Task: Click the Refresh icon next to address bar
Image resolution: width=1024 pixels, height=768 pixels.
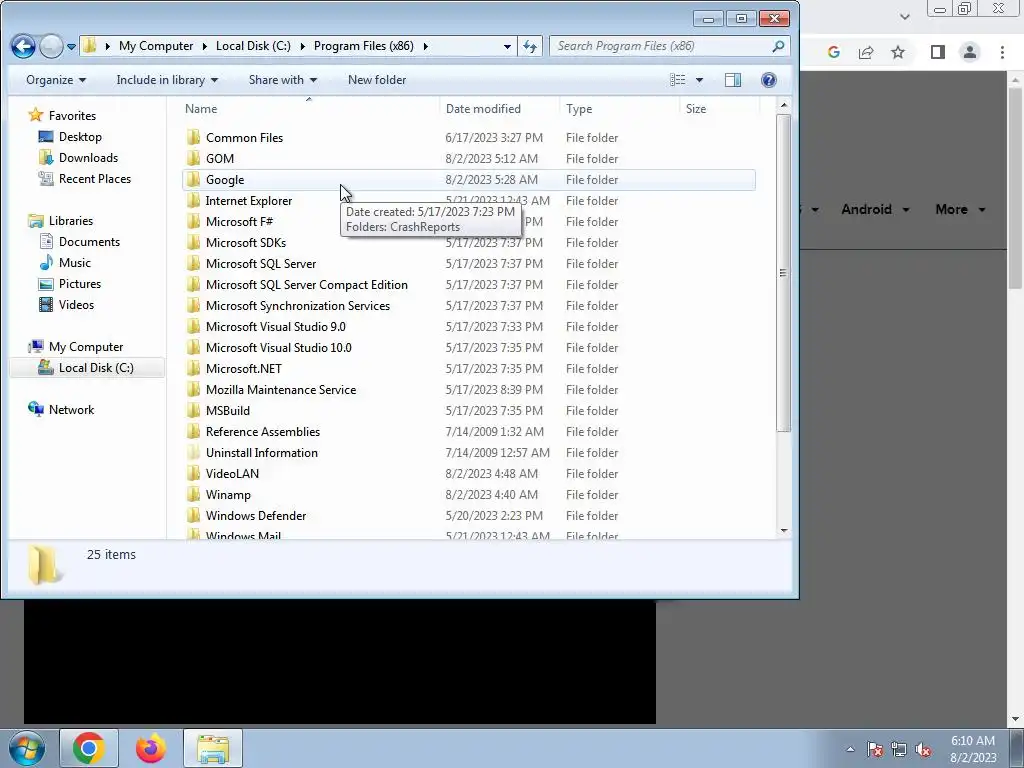Action: click(x=530, y=46)
